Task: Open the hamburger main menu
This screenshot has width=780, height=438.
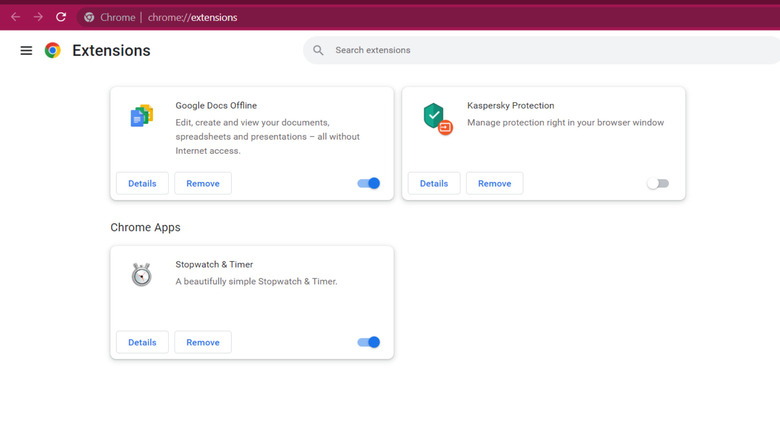Action: (26, 51)
